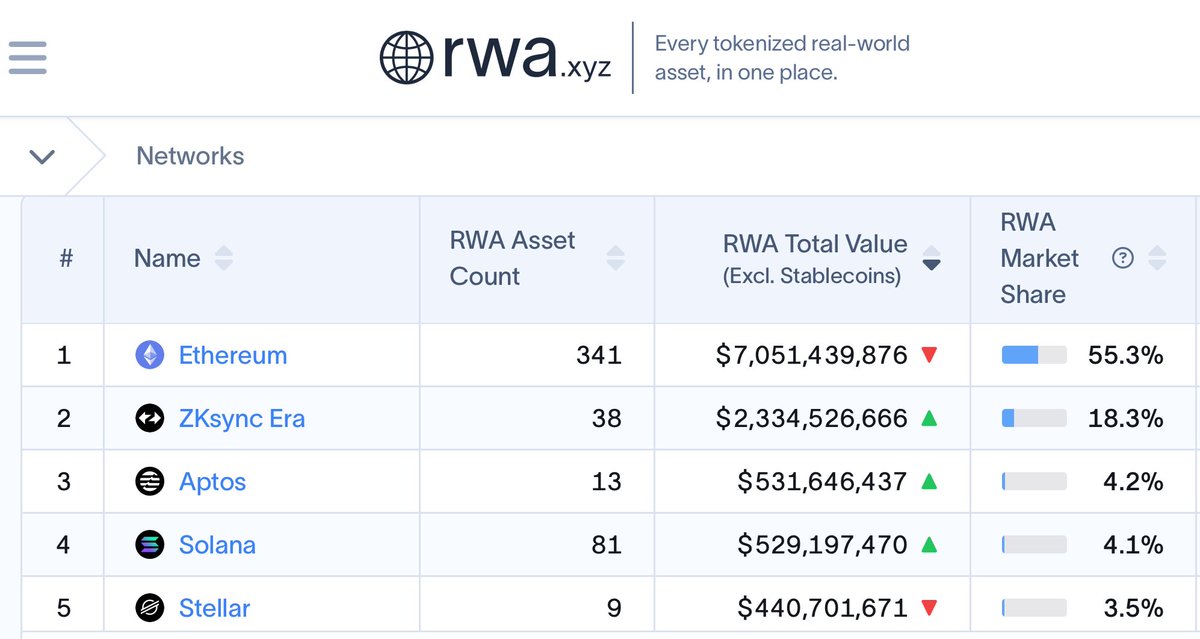Click the rwa.xyz globe logo
The width and height of the screenshot is (1200, 639).
[408, 57]
